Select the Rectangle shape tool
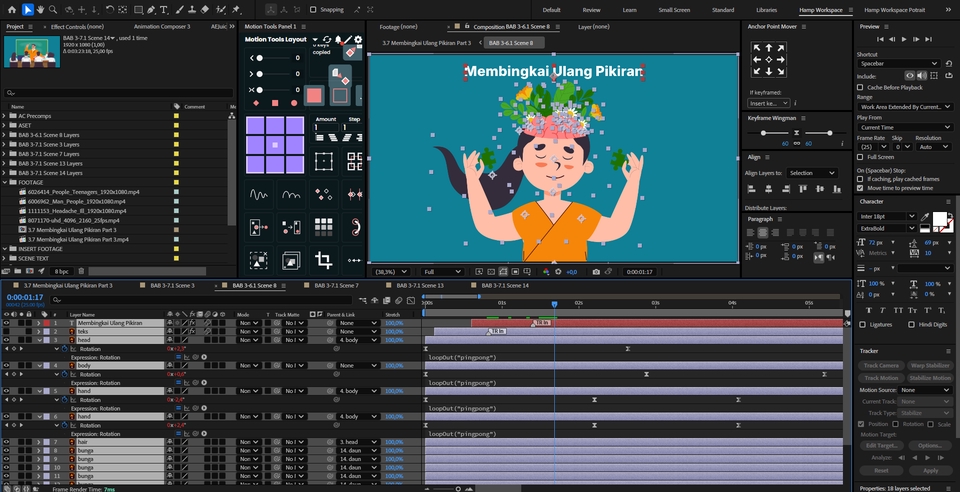960x492 pixels. [x=138, y=9]
